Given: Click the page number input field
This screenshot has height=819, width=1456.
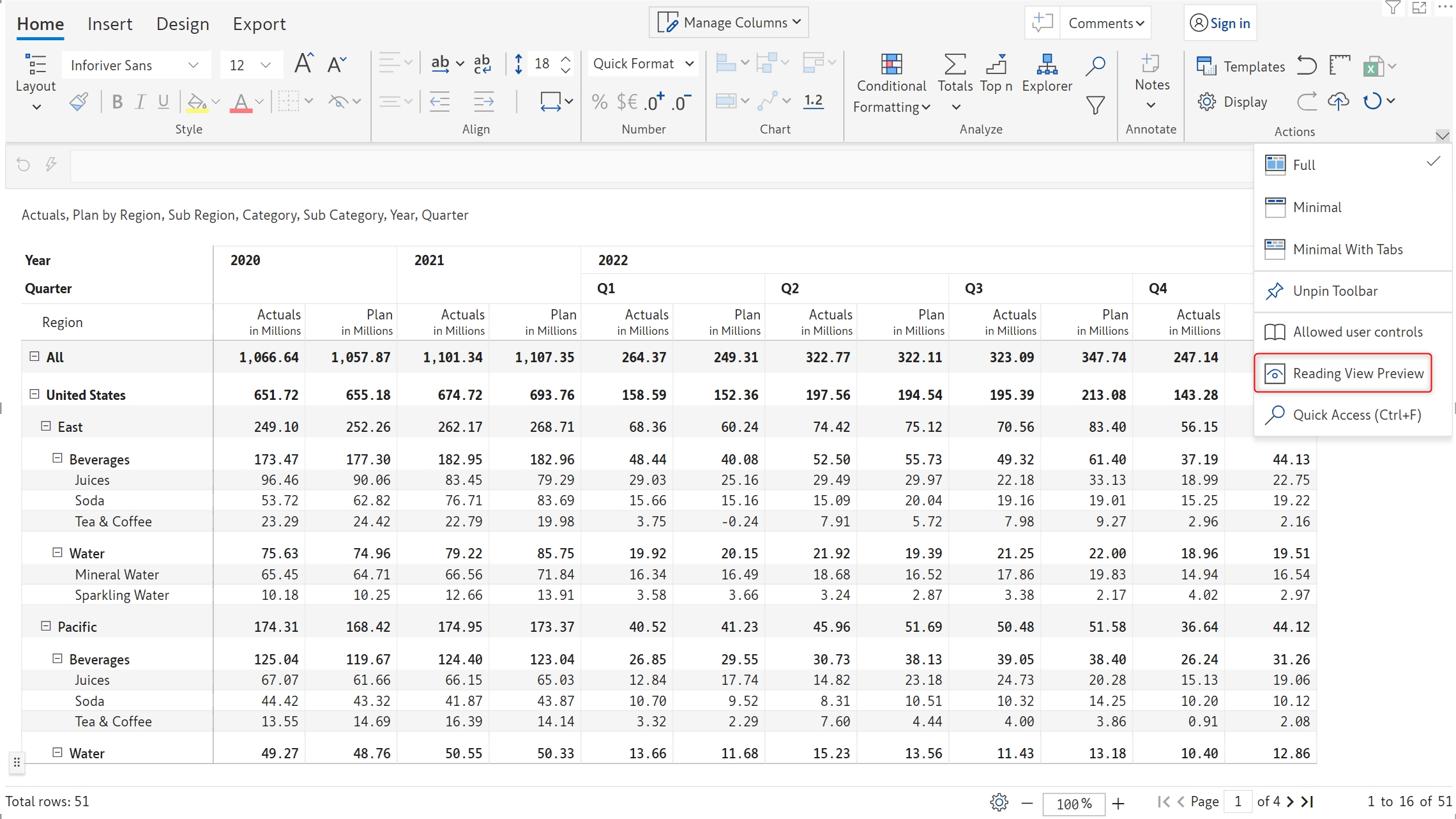Looking at the screenshot, I should [1238, 801].
